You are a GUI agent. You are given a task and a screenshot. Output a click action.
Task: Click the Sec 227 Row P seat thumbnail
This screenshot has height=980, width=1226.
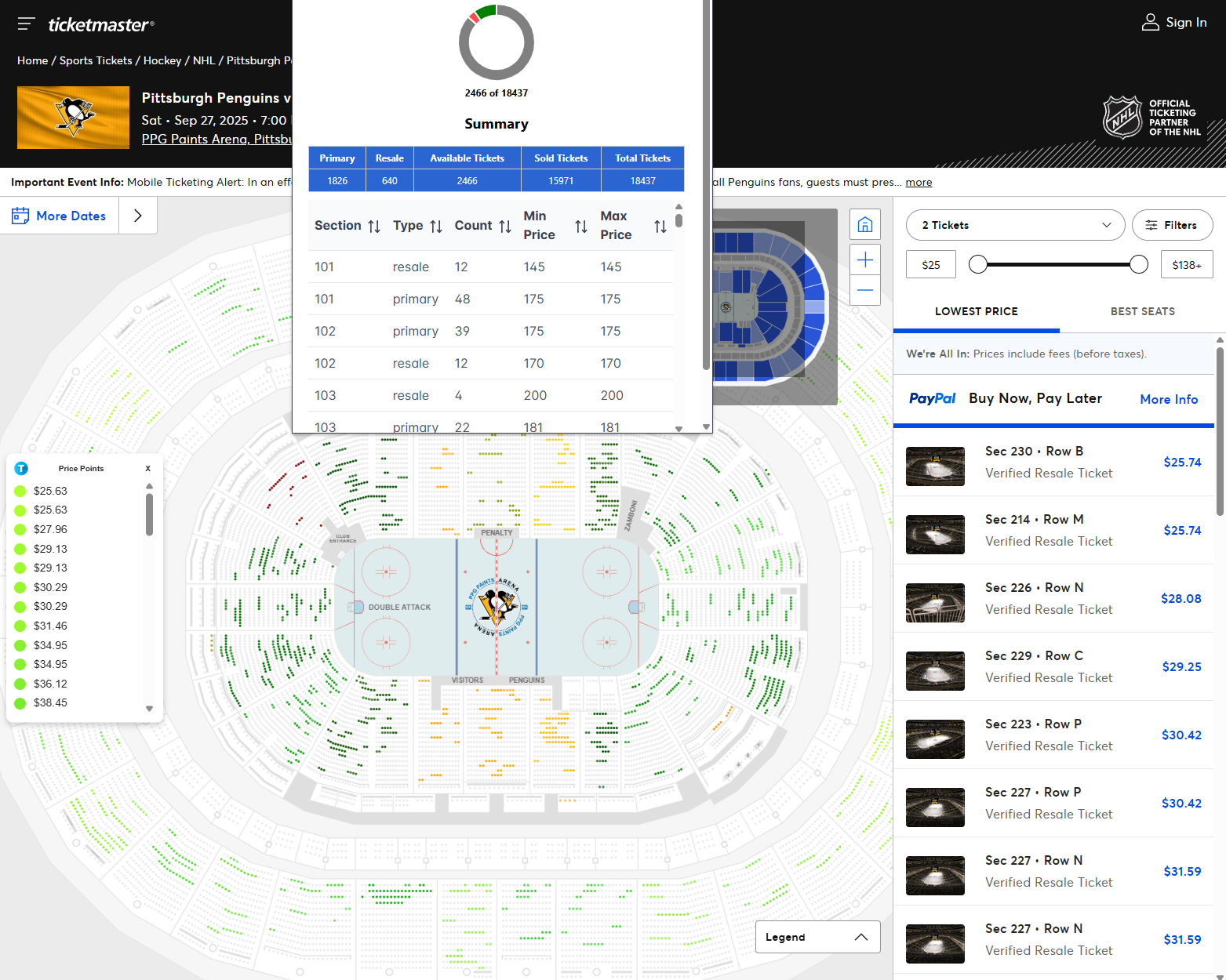tap(935, 808)
